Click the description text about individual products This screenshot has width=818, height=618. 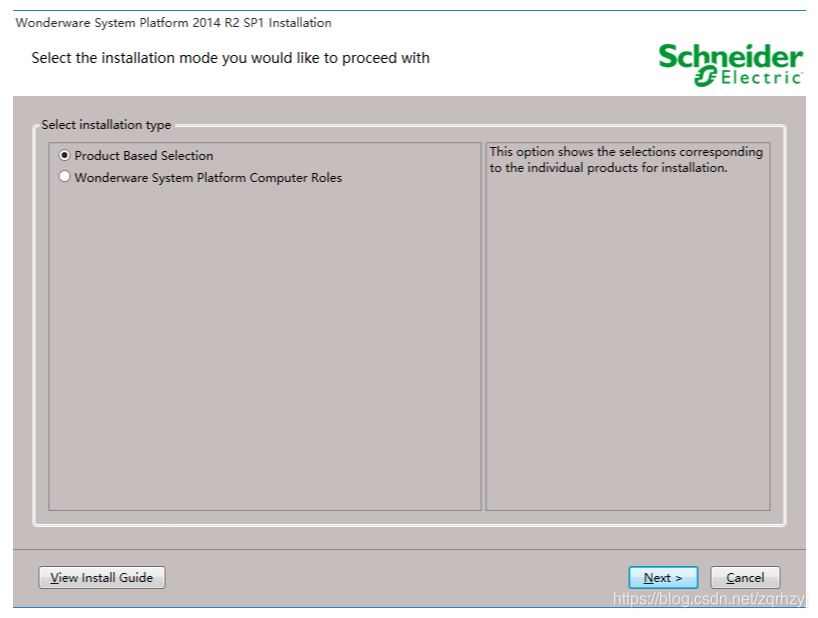[x=626, y=160]
